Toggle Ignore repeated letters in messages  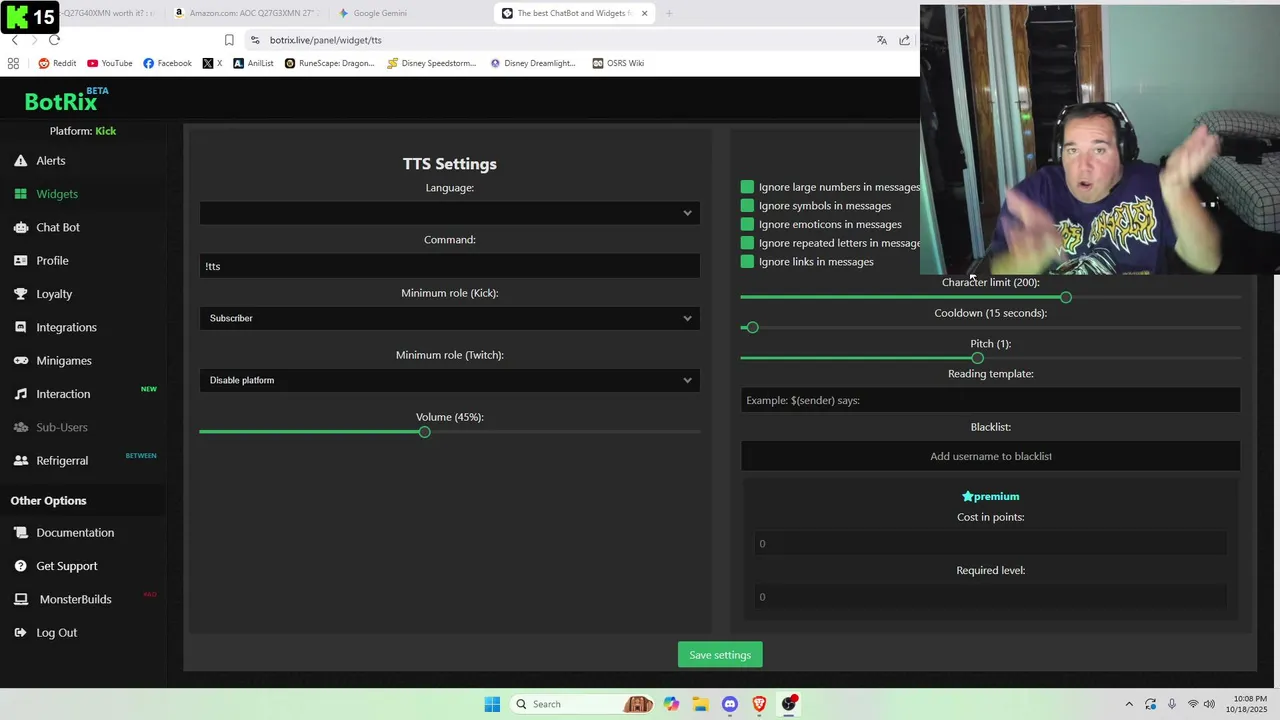(x=747, y=243)
